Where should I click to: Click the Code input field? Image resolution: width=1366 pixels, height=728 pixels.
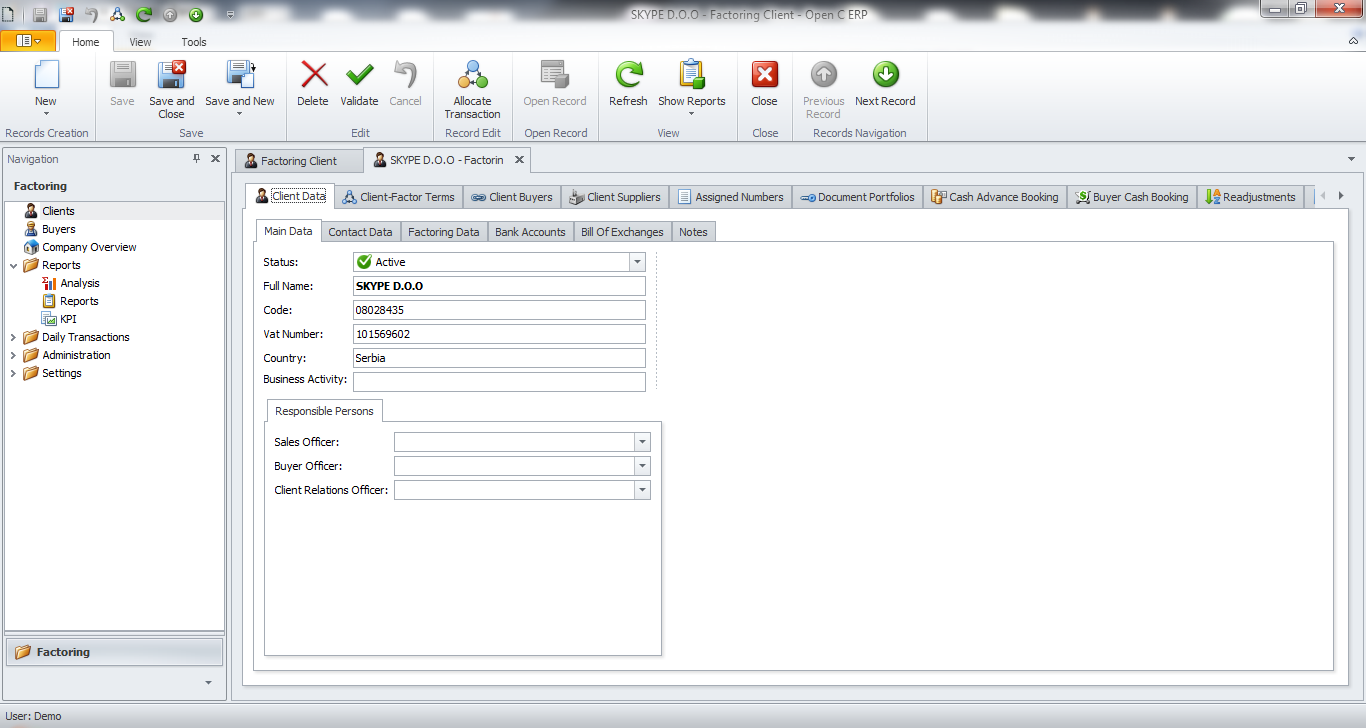[499, 310]
